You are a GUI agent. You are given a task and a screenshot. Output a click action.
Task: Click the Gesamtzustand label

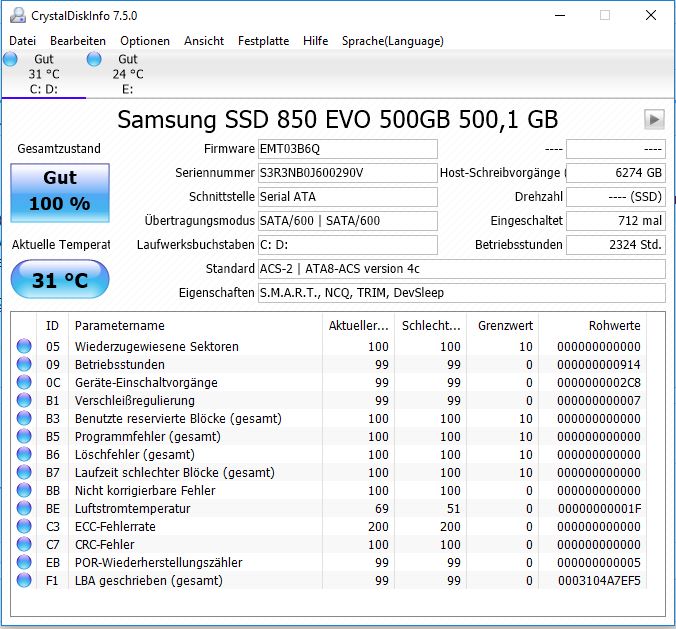pos(59,149)
